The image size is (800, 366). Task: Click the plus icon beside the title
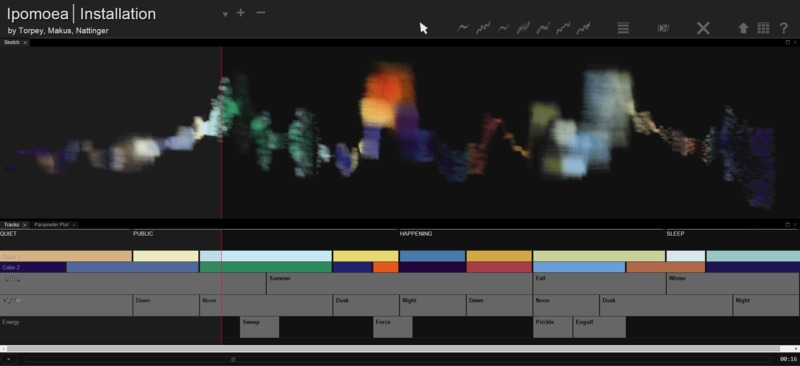point(241,12)
